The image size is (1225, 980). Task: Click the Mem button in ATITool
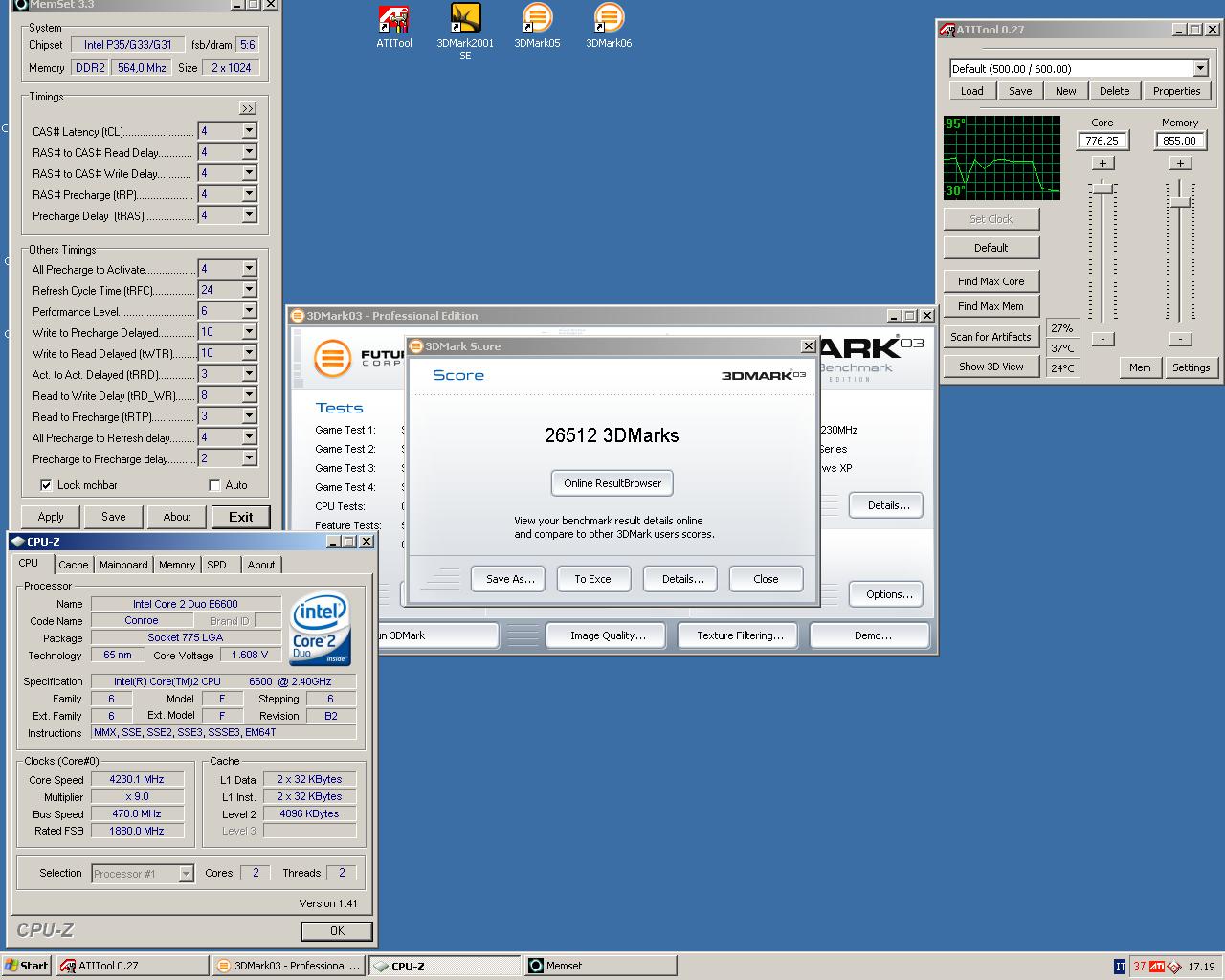[1140, 367]
